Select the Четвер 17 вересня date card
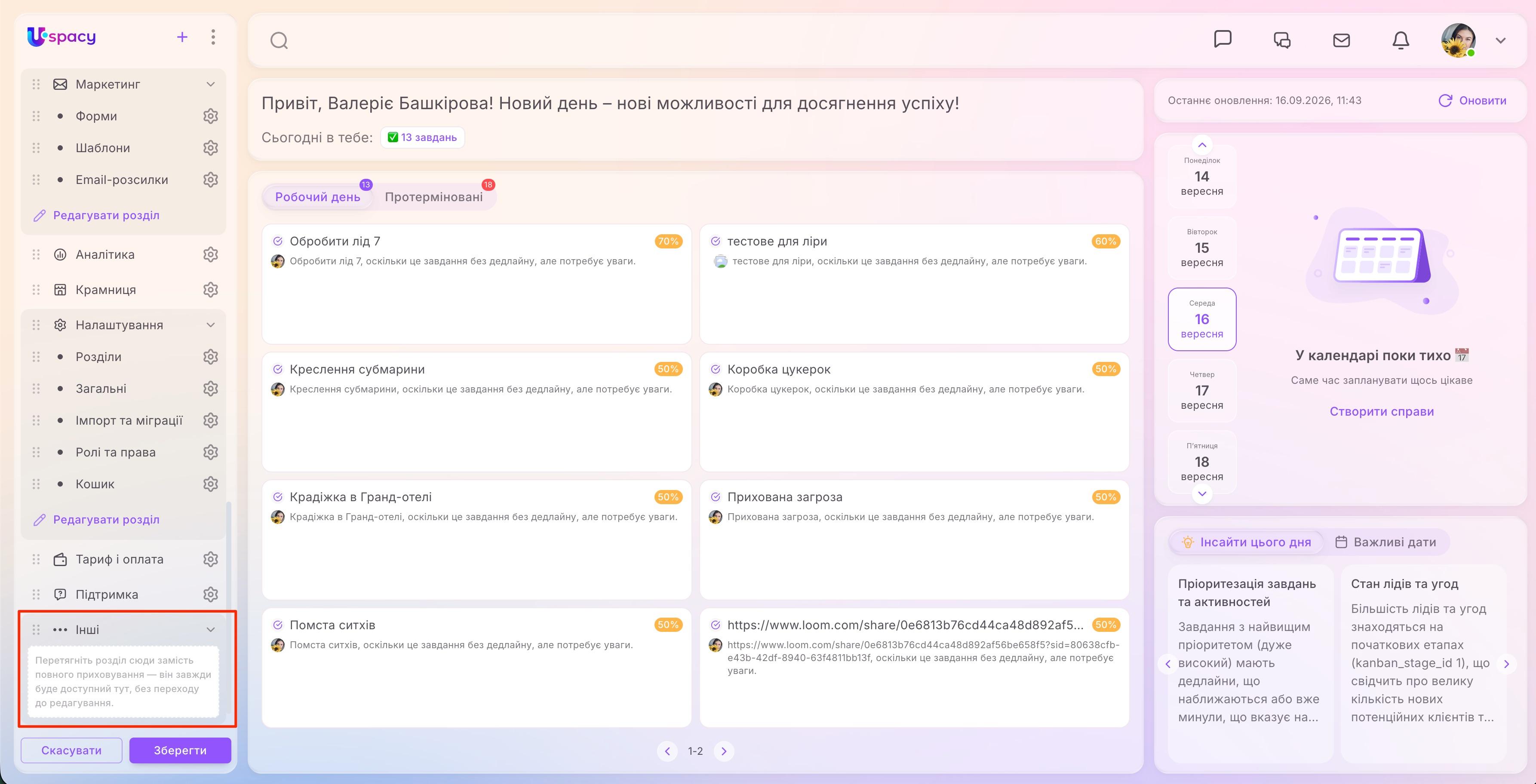The width and height of the screenshot is (1536, 784). 1201,390
